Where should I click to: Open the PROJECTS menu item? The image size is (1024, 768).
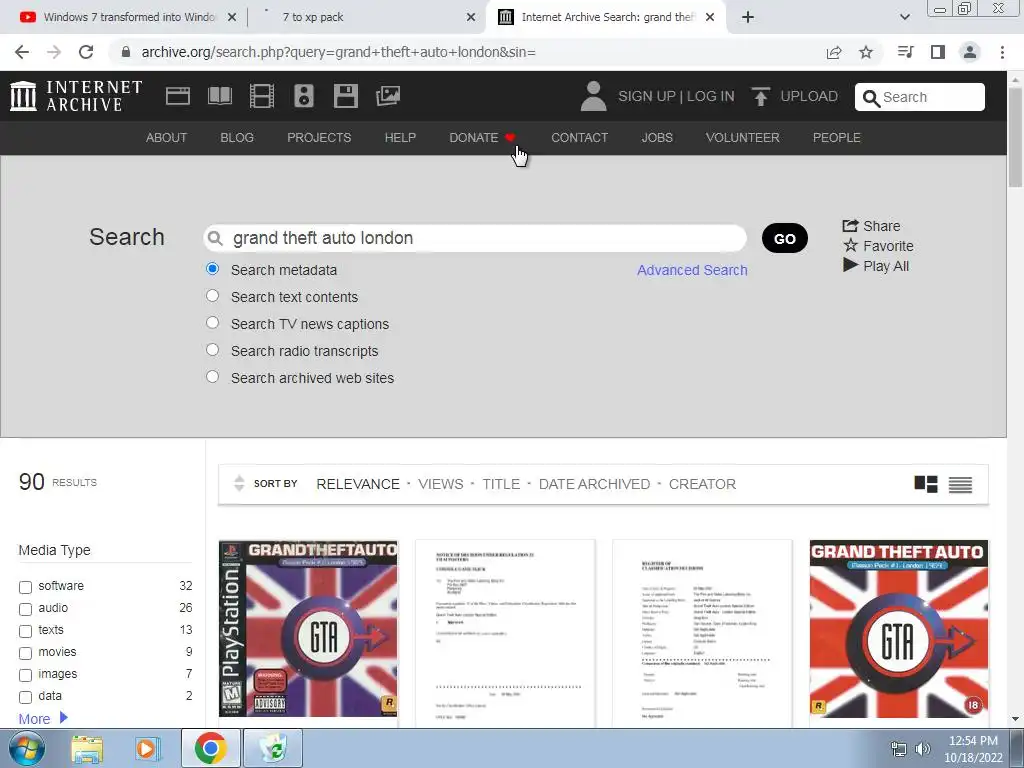[x=319, y=138]
